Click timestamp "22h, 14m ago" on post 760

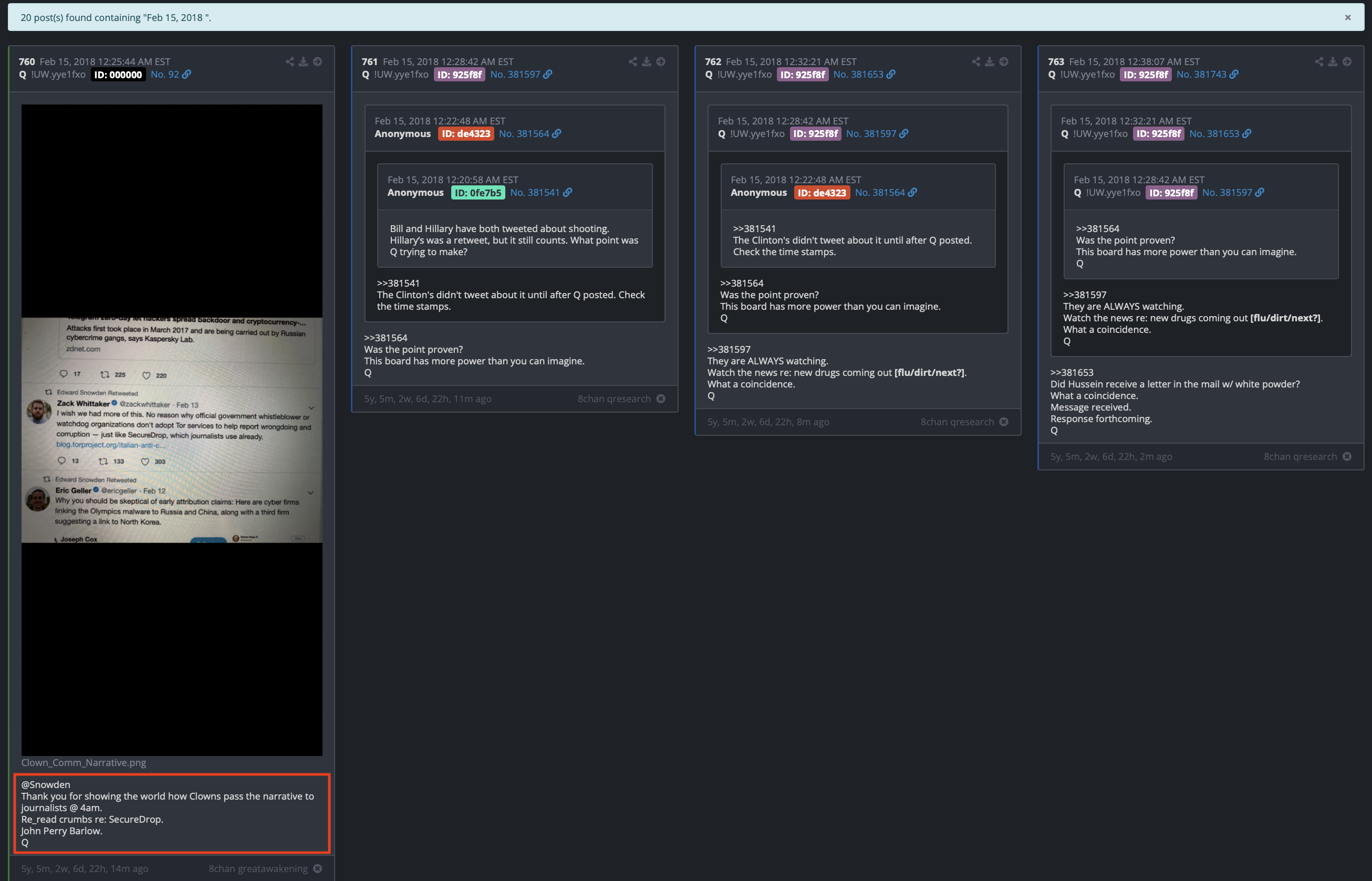click(118, 868)
